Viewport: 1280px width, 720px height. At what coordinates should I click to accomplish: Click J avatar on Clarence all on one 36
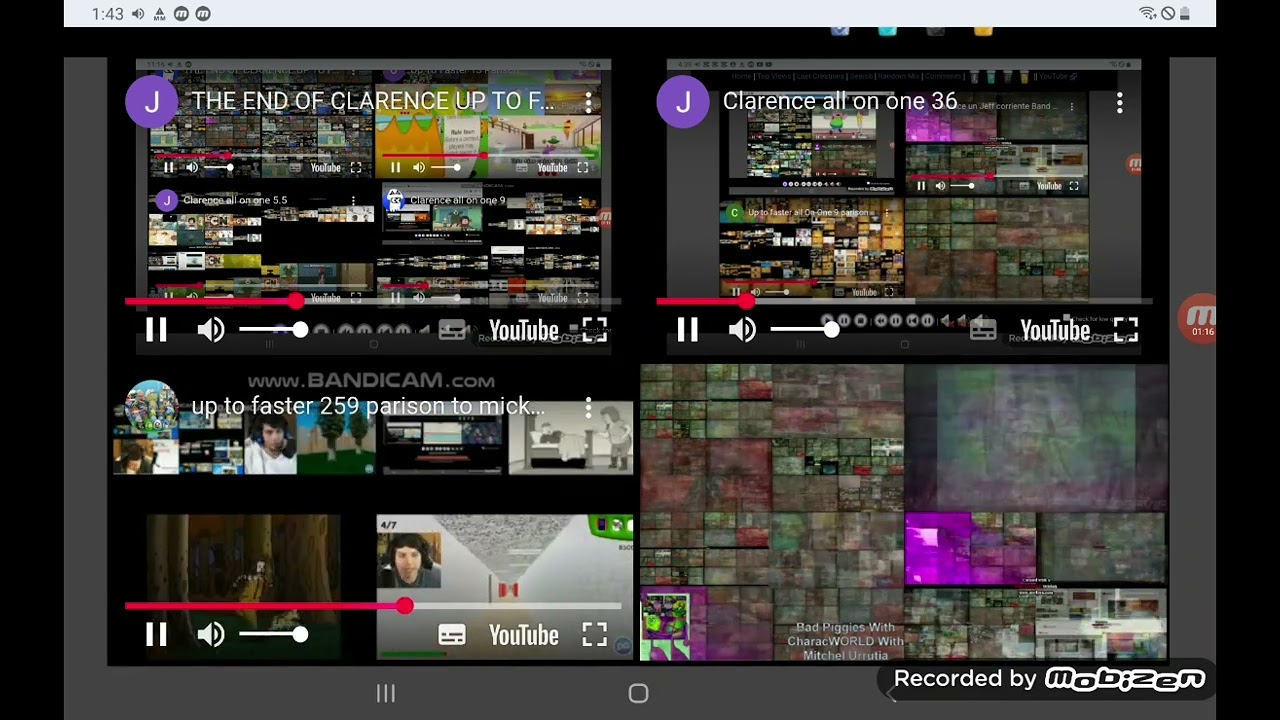(x=684, y=102)
